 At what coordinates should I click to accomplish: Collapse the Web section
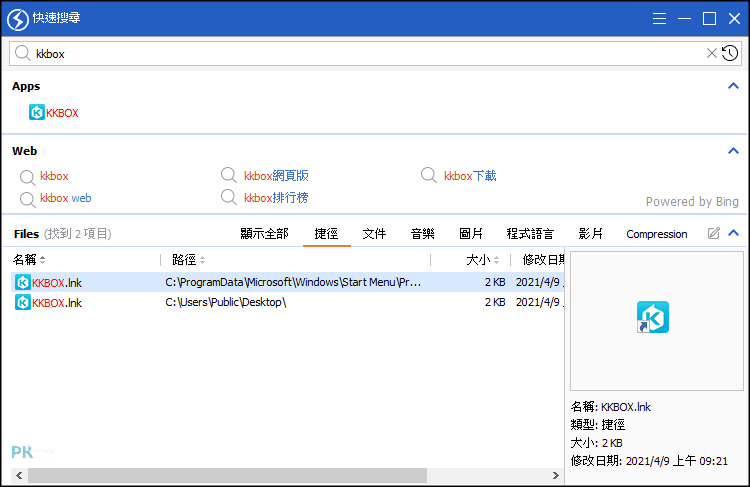coord(733,151)
